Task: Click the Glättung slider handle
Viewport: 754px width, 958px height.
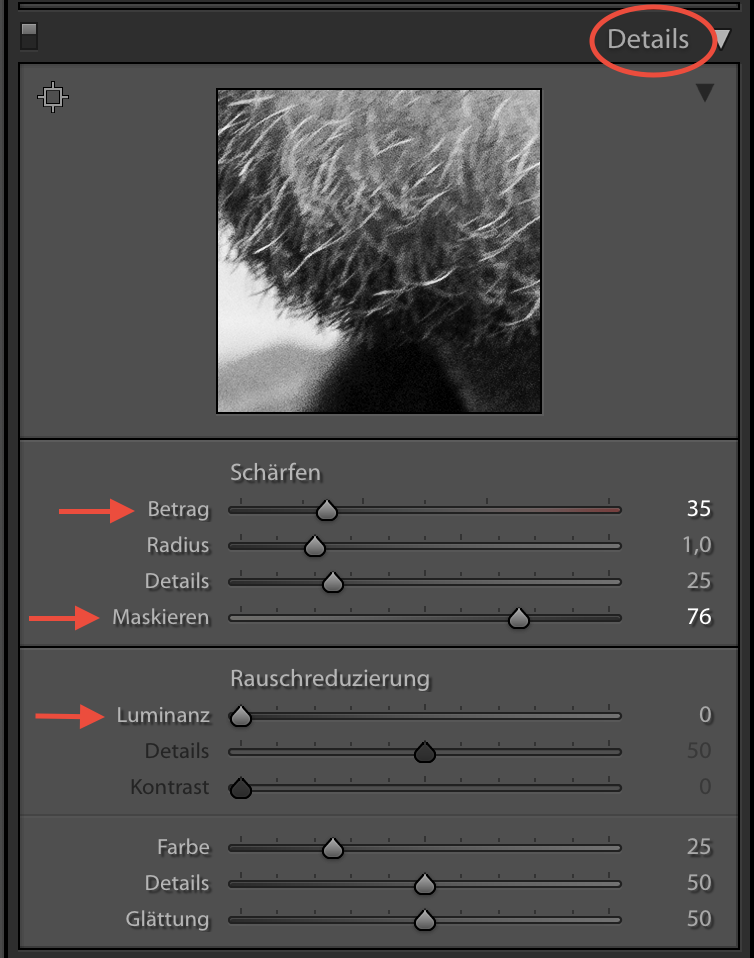Action: coord(425,921)
